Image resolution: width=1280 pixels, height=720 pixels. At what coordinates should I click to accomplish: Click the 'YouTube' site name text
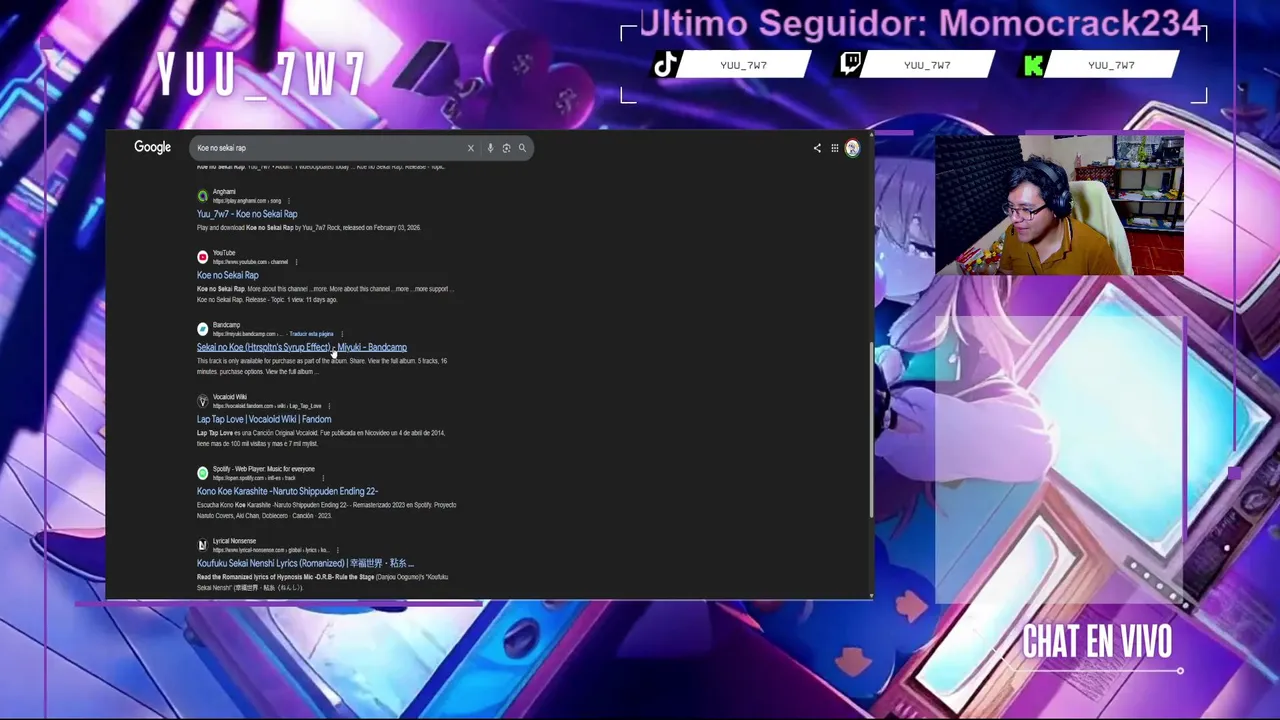(x=224, y=253)
